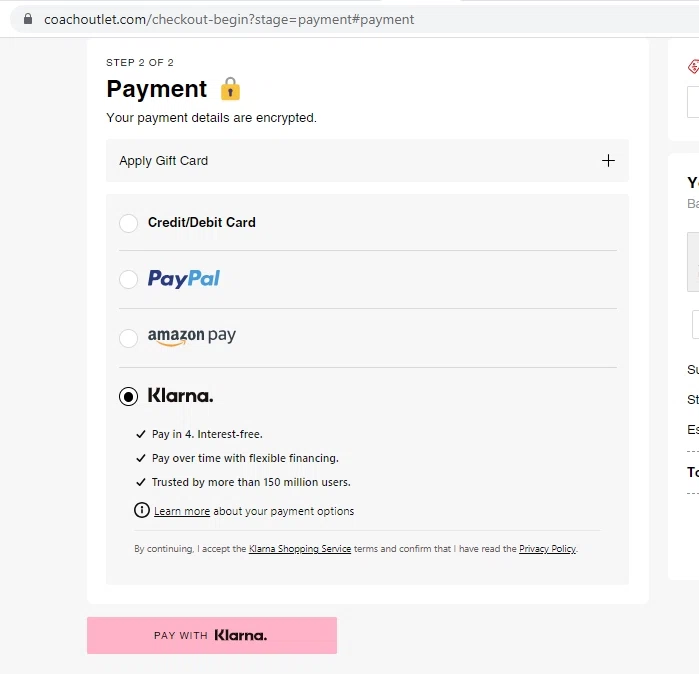This screenshot has height=674, width=699.
Task: Click the checkmark next to Pay in 4
Action: pyautogui.click(x=141, y=435)
